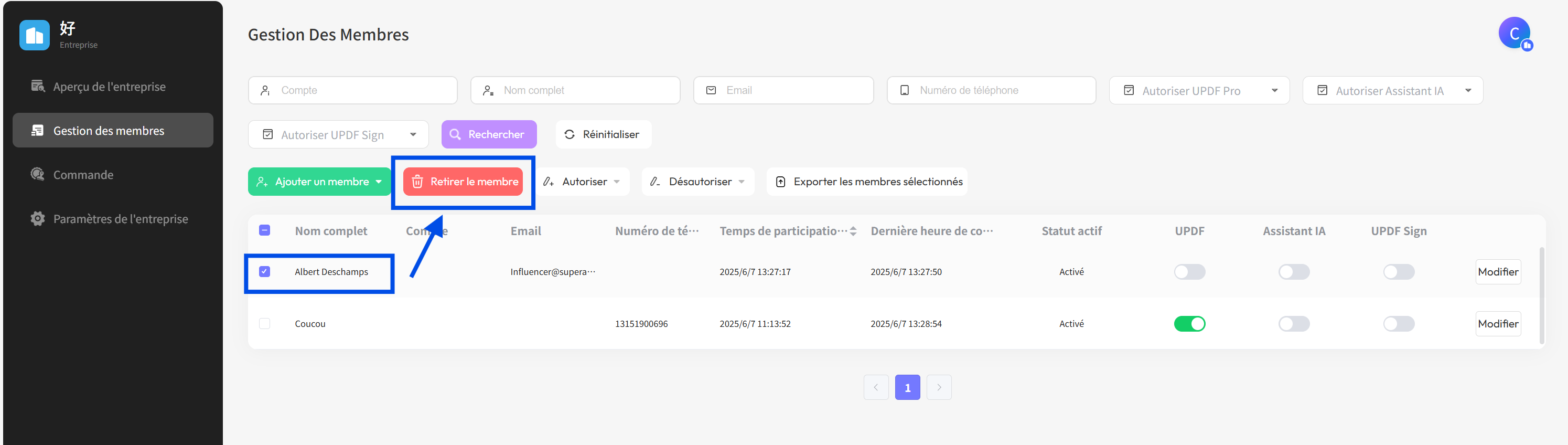Click the Email column header
The image size is (1568, 445).
pos(526,231)
